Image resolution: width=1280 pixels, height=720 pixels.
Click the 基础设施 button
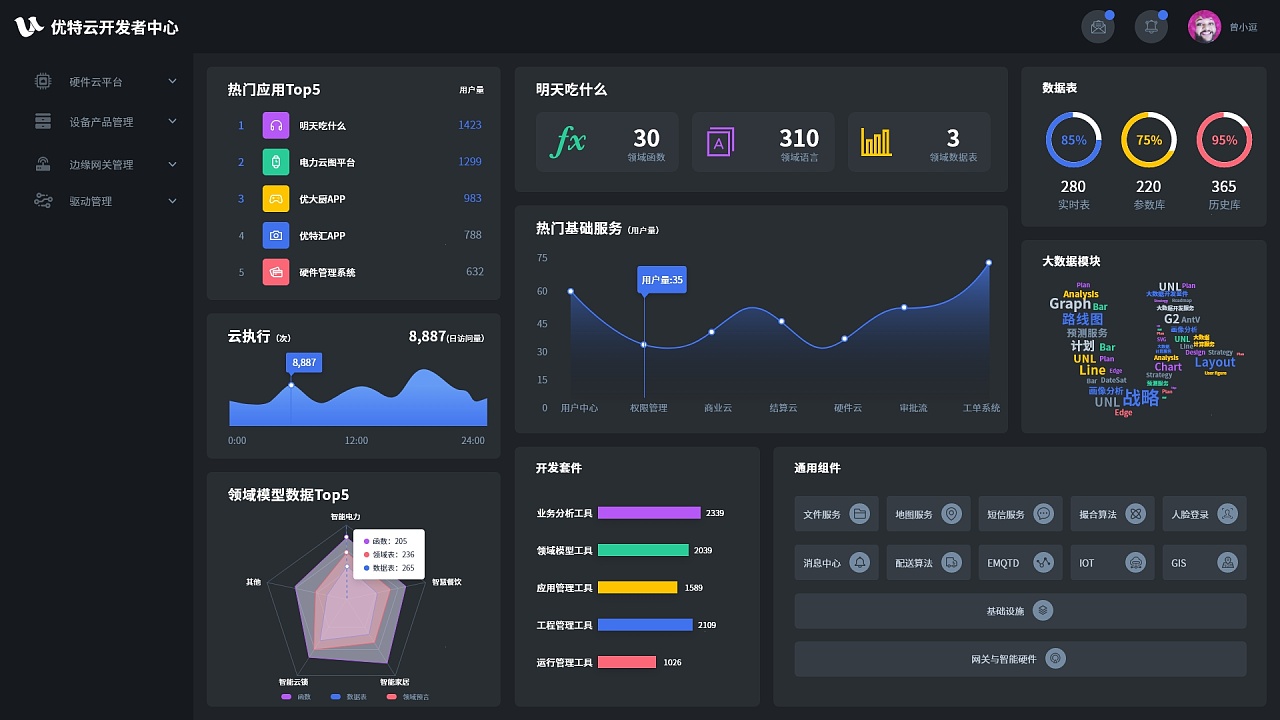coord(1020,610)
